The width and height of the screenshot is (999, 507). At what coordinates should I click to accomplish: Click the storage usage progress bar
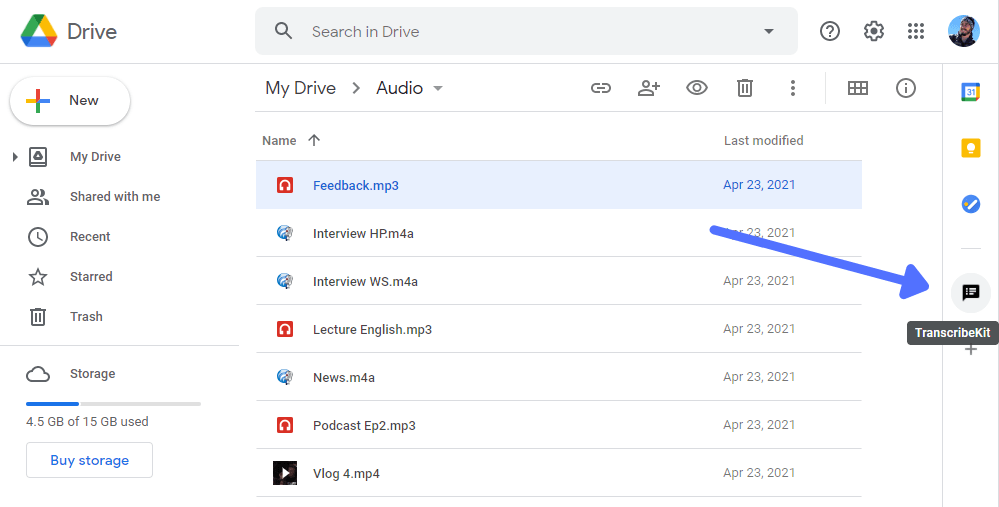click(113, 404)
